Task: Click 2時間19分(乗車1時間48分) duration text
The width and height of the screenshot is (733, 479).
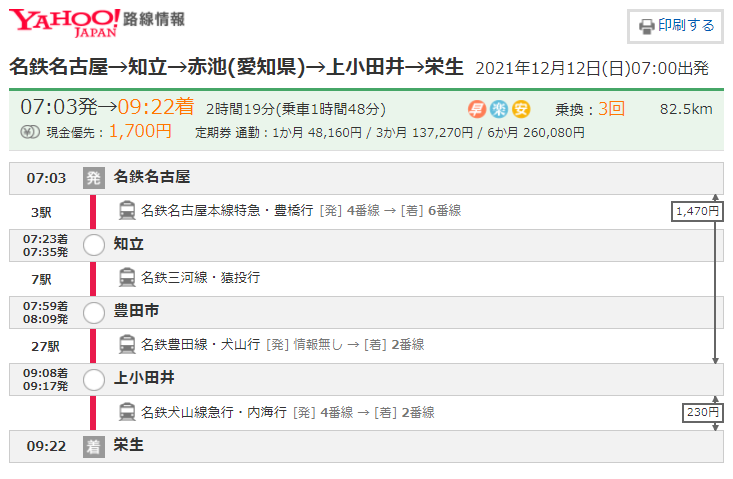Action: [296, 109]
